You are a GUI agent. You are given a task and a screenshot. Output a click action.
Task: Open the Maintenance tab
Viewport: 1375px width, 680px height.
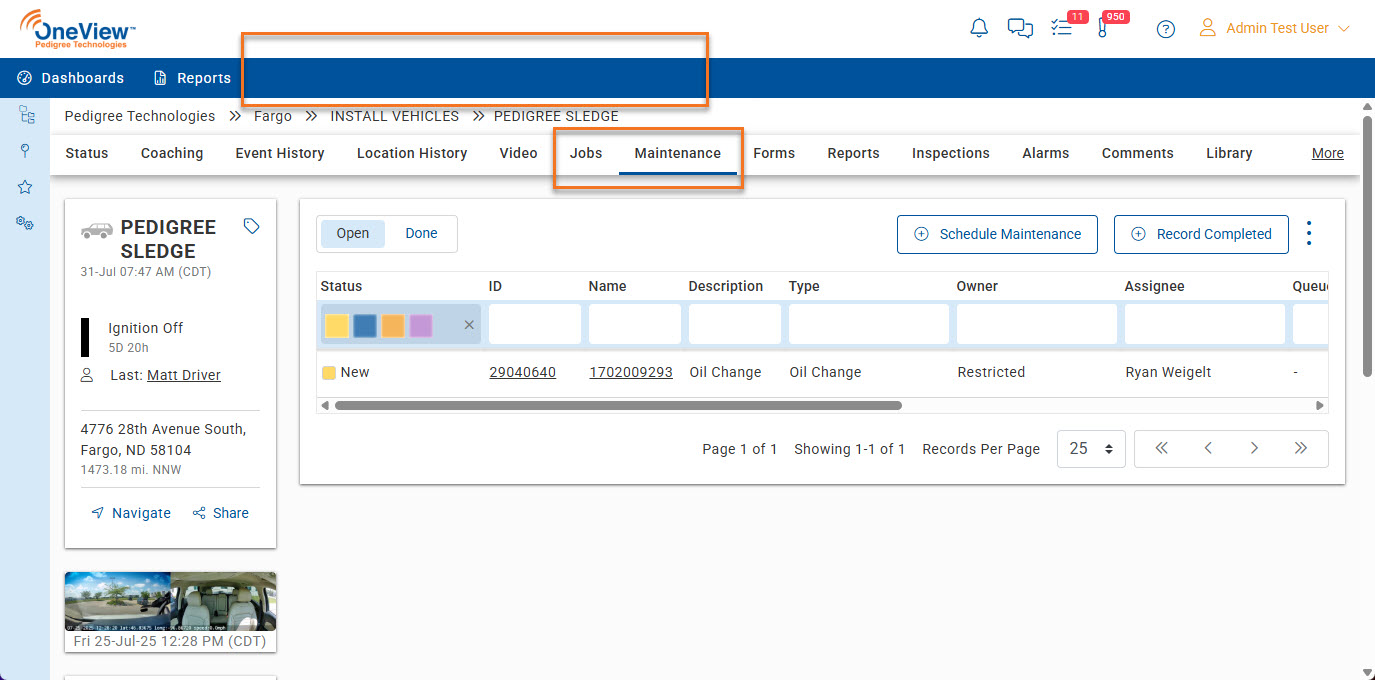point(678,153)
